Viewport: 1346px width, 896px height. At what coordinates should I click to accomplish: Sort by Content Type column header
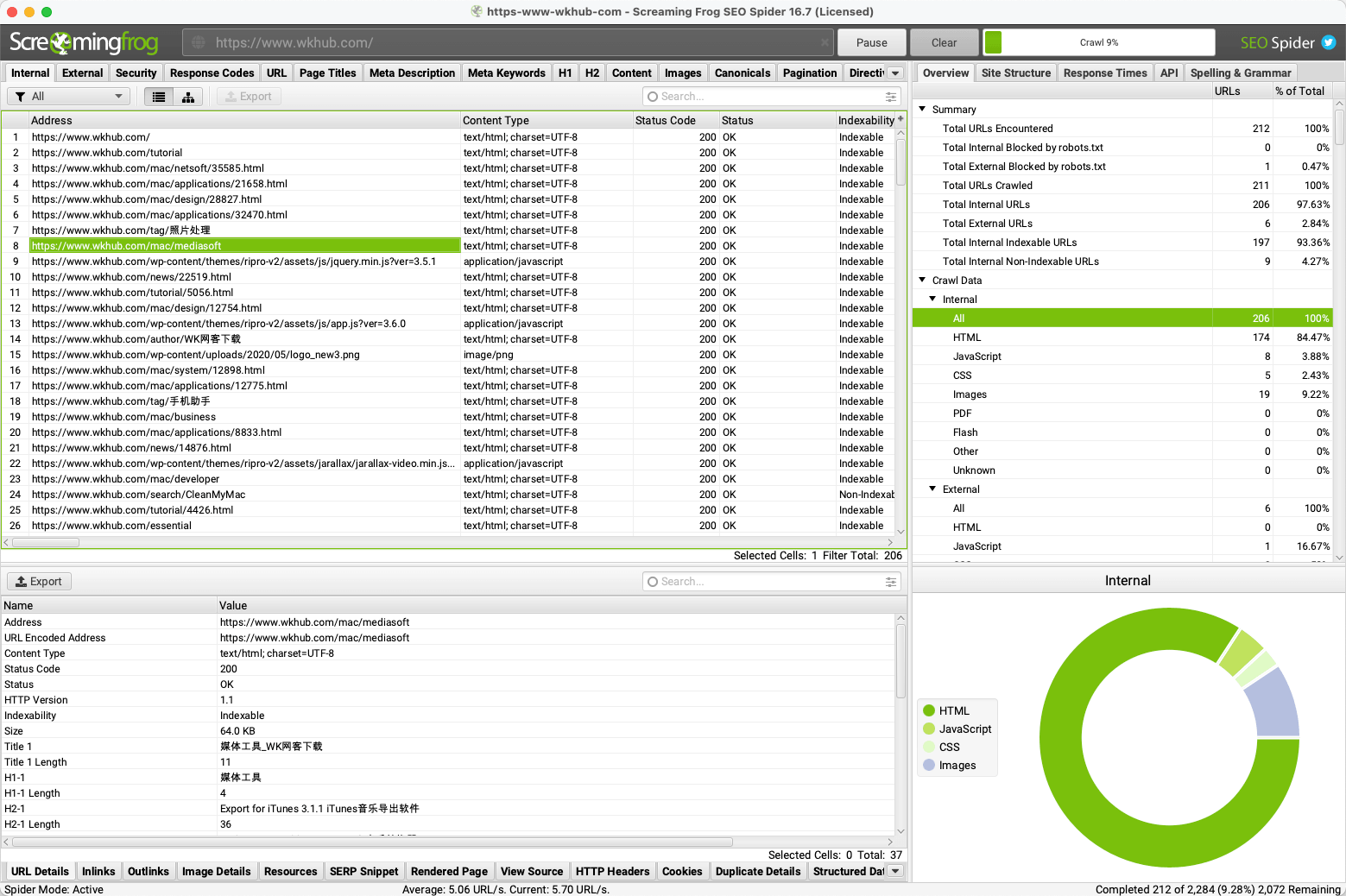coord(547,120)
